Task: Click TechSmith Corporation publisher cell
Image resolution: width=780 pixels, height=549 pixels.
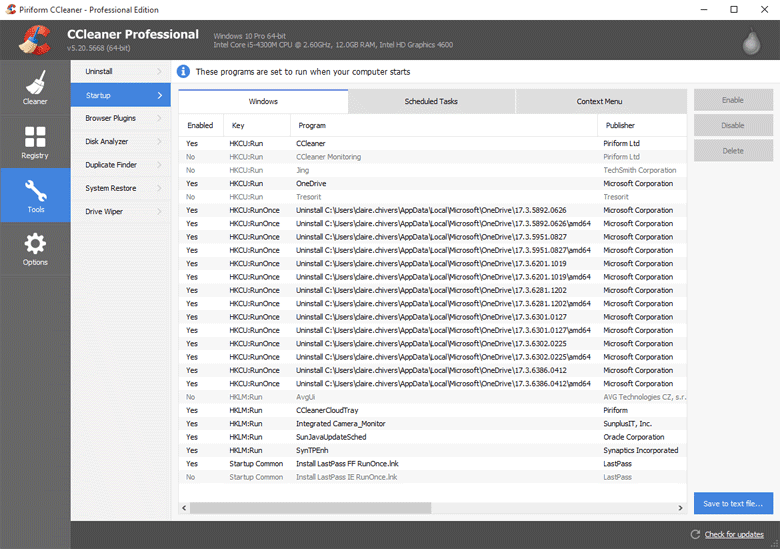Action: 640,170
